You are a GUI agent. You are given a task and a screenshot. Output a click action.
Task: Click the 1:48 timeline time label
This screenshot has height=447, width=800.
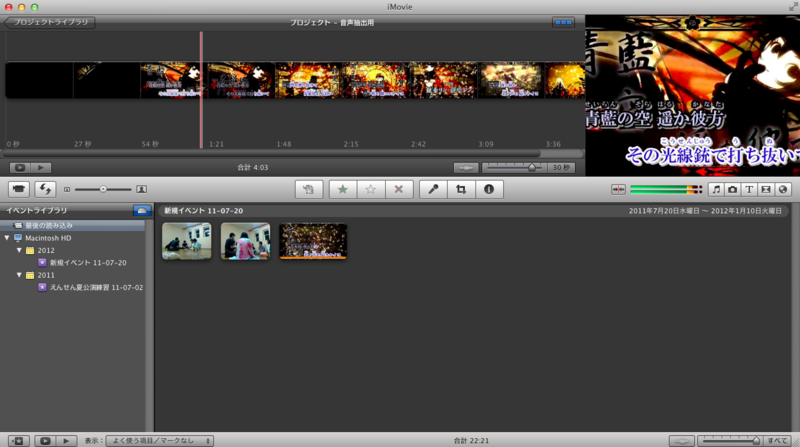(x=284, y=144)
